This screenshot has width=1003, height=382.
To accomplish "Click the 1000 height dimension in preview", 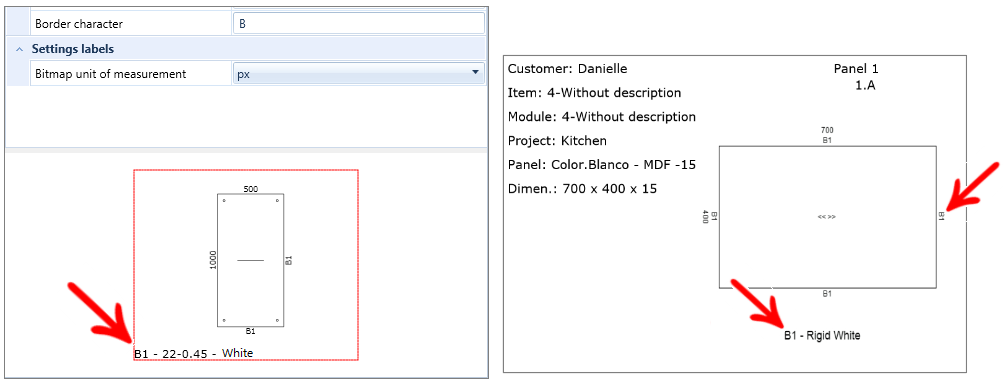I will [213, 259].
